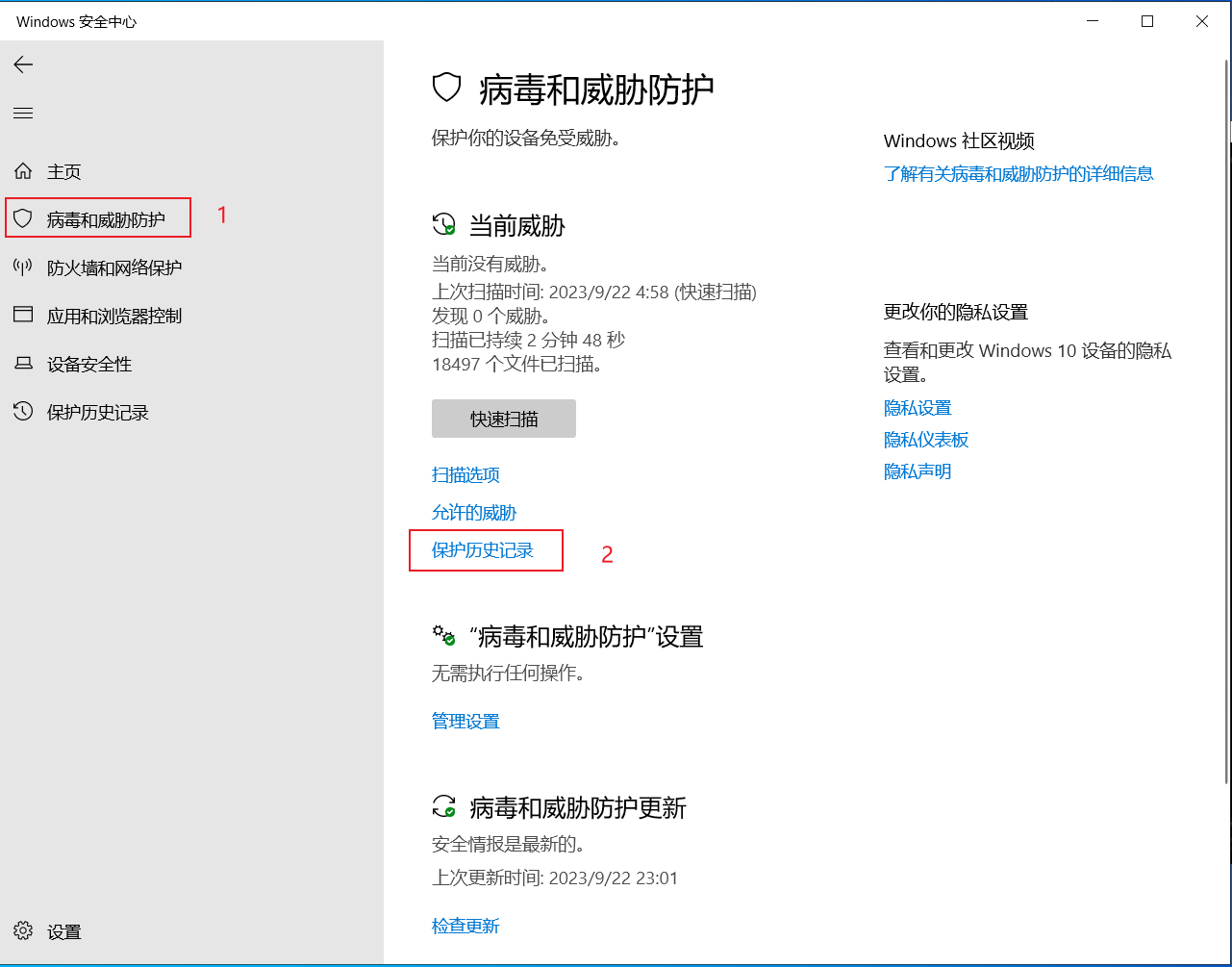
Task: Click the app and browser control icon
Action: (x=23, y=316)
